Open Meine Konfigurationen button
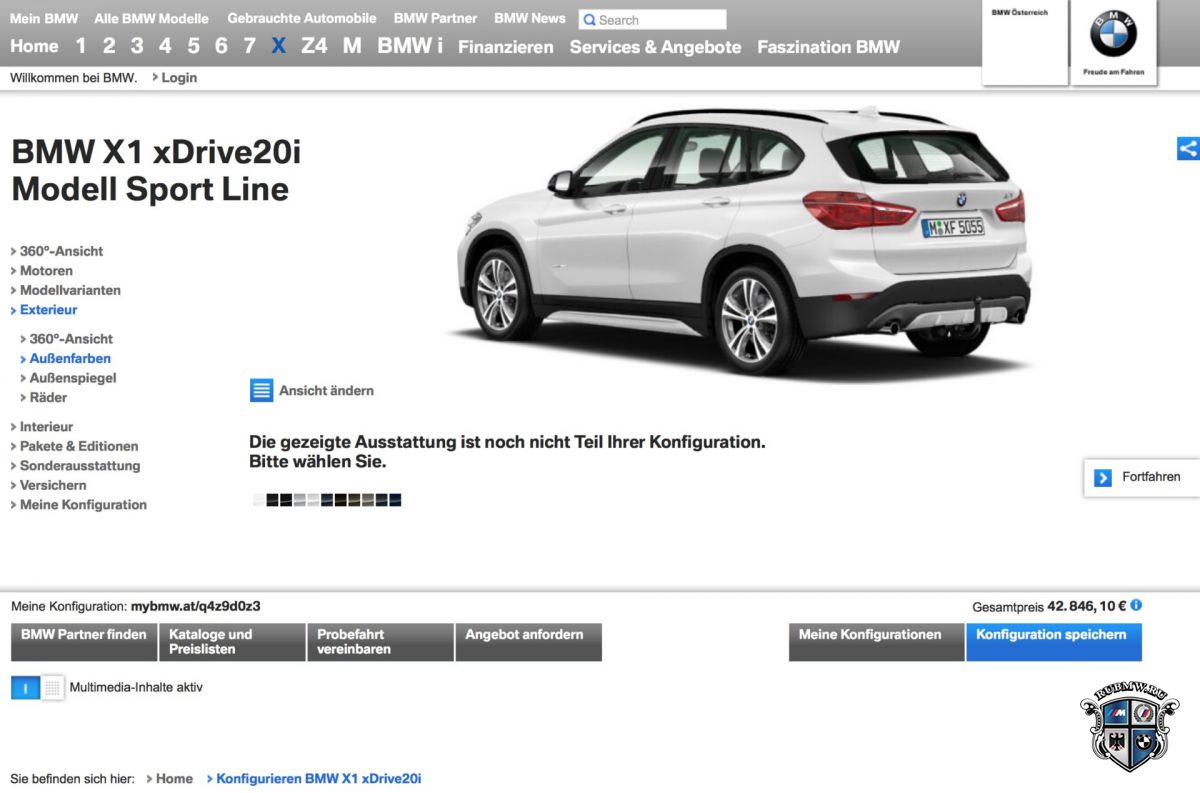Screen dimensions: 1200x793 pyautogui.click(x=876, y=642)
